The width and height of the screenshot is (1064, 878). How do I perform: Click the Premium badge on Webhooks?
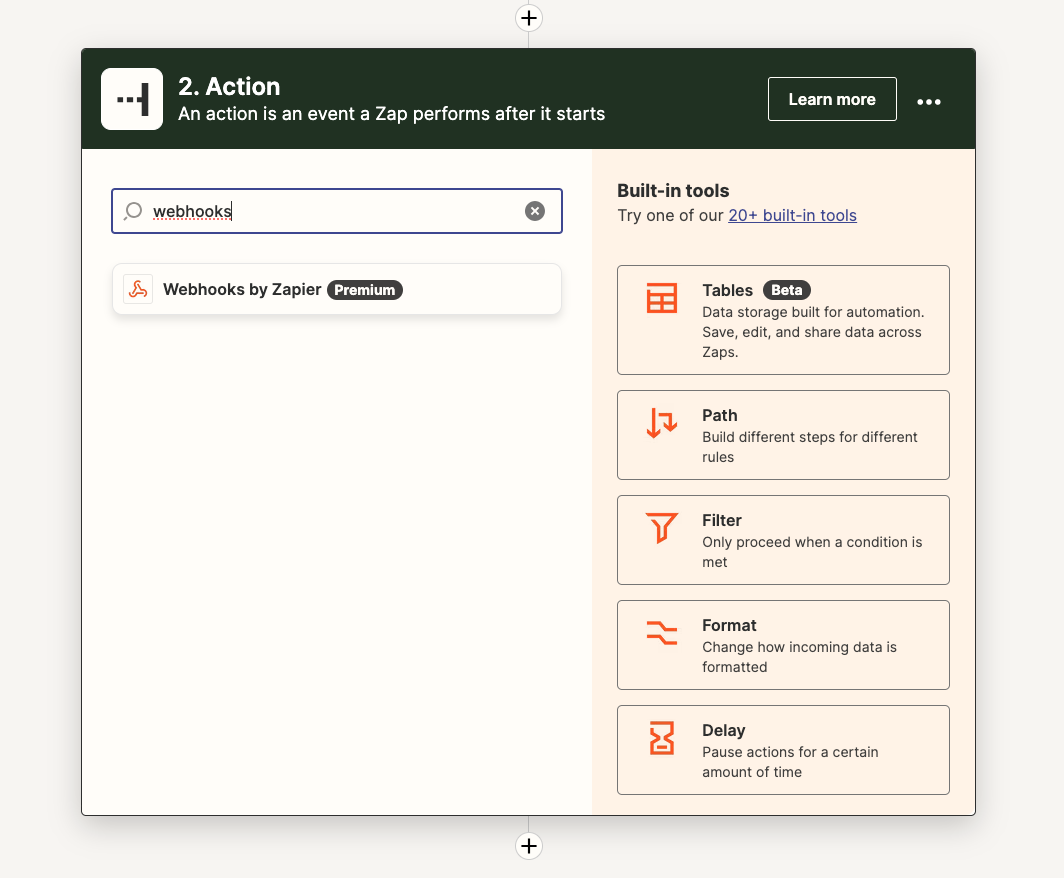point(364,290)
